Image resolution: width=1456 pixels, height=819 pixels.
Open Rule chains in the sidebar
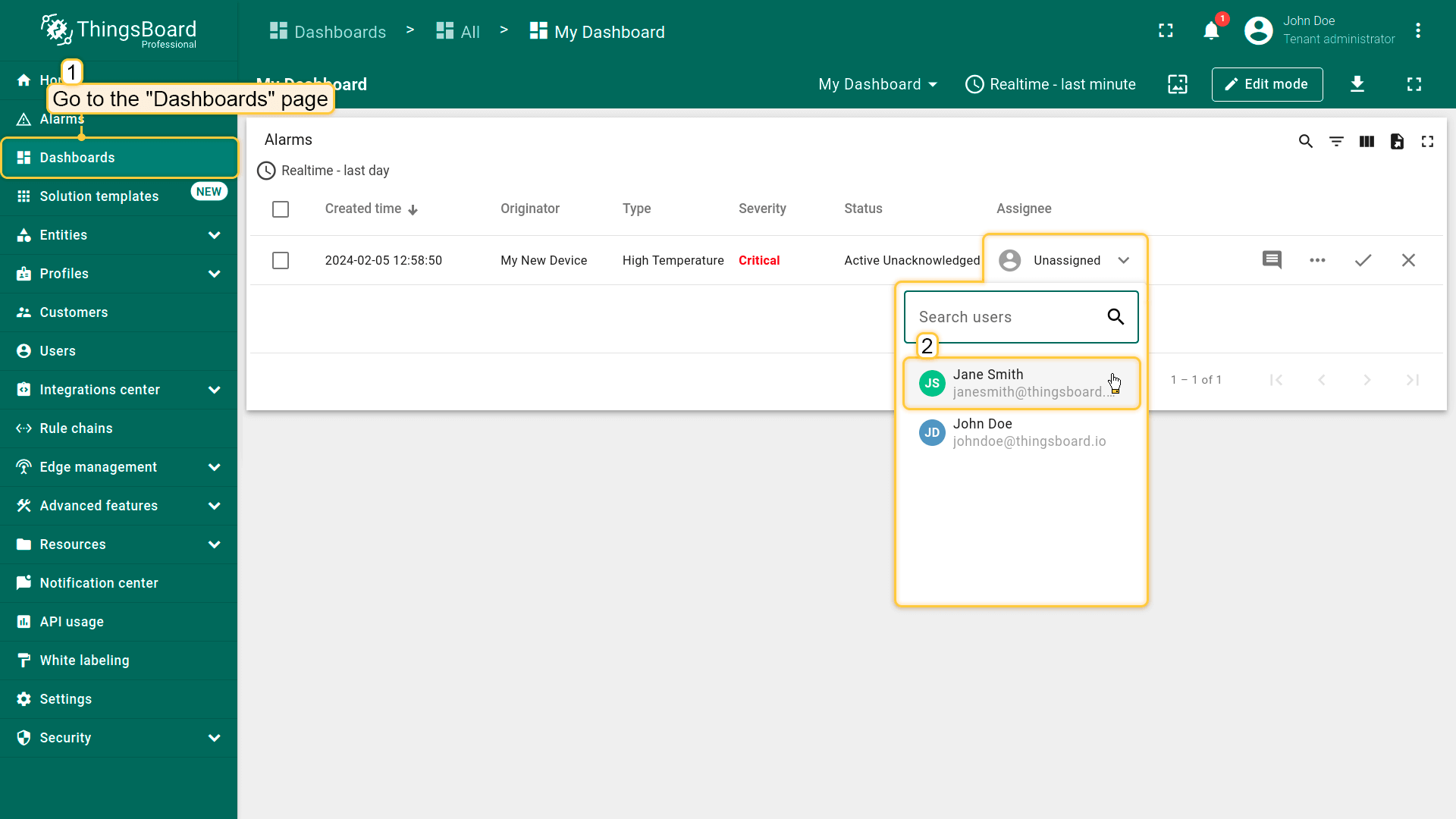(x=76, y=428)
